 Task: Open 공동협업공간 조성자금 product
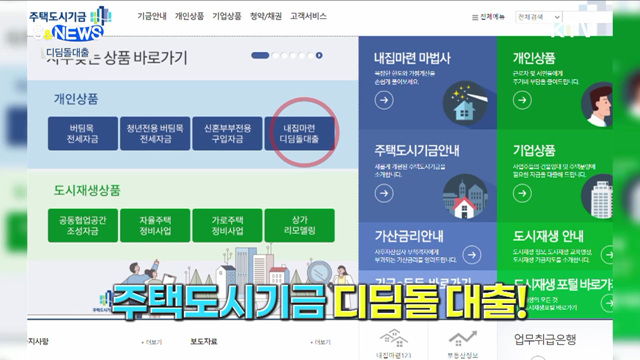pos(83,225)
